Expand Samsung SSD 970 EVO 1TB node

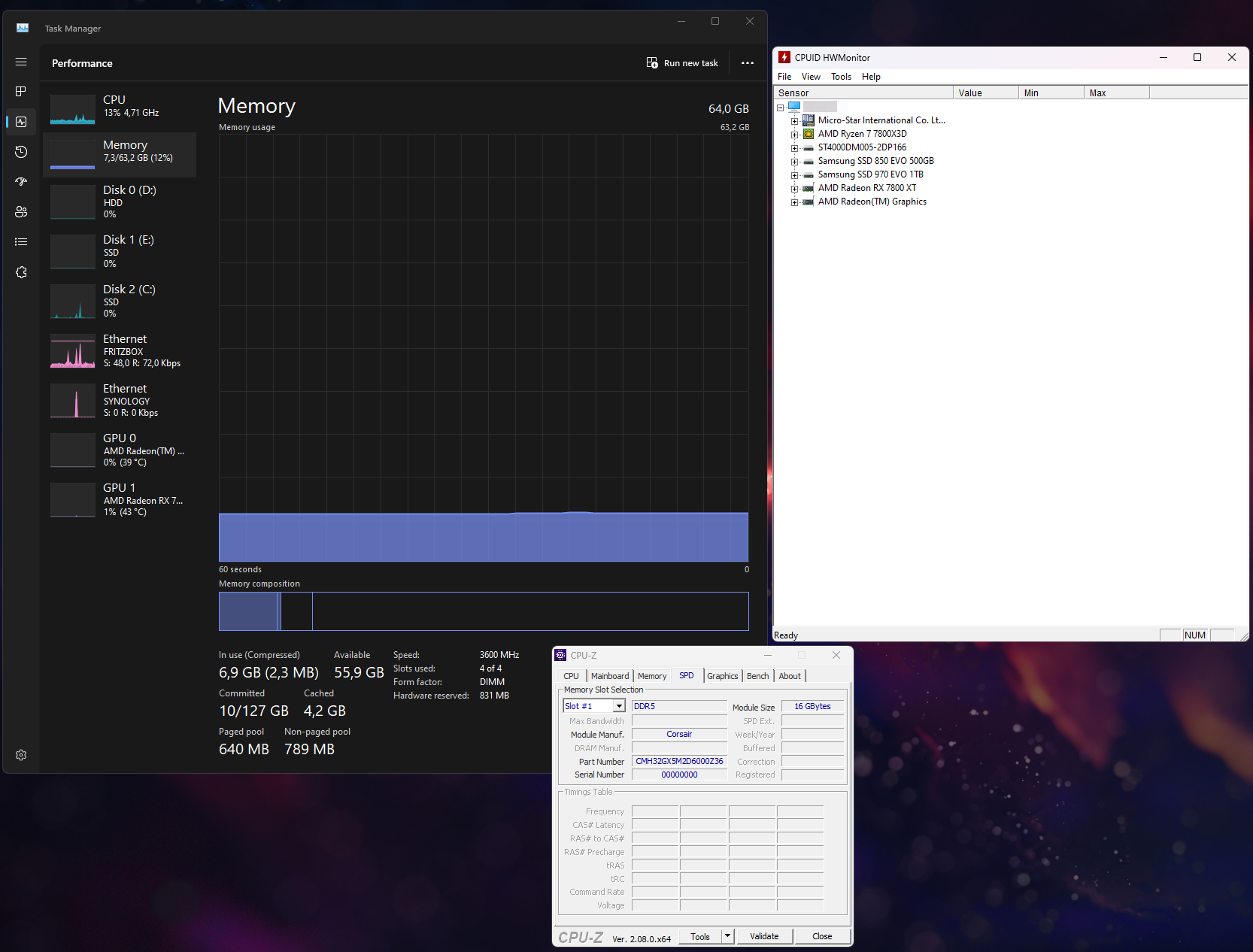(794, 175)
